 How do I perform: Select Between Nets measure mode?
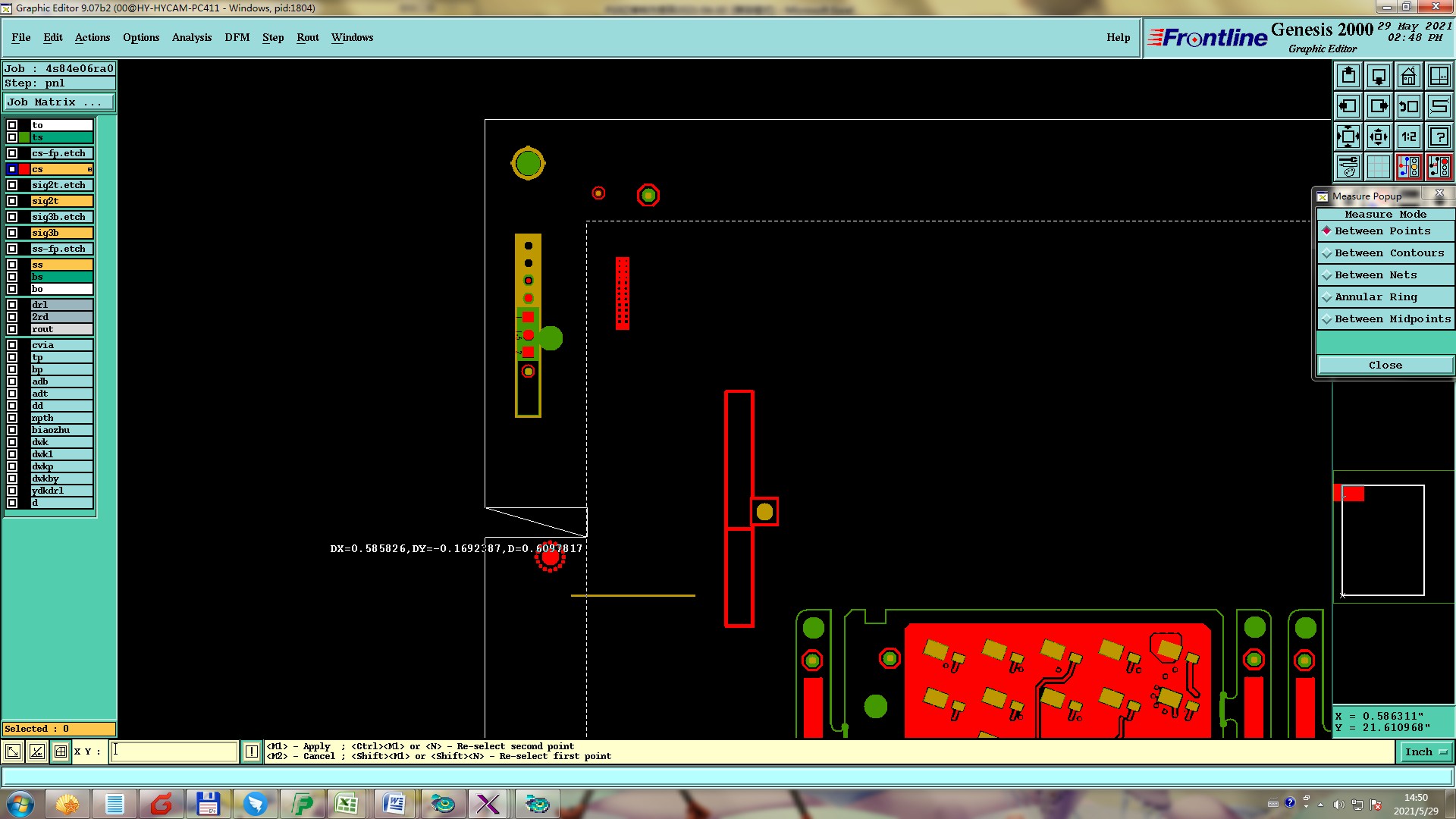click(x=1385, y=275)
